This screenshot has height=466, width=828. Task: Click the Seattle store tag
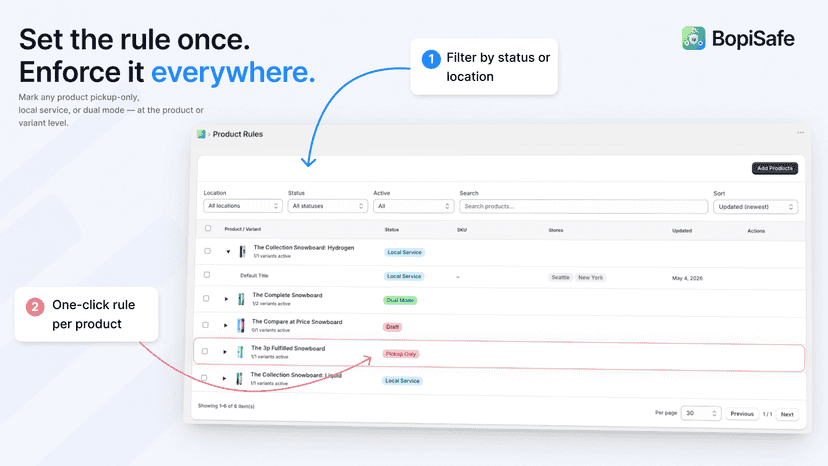pos(560,277)
